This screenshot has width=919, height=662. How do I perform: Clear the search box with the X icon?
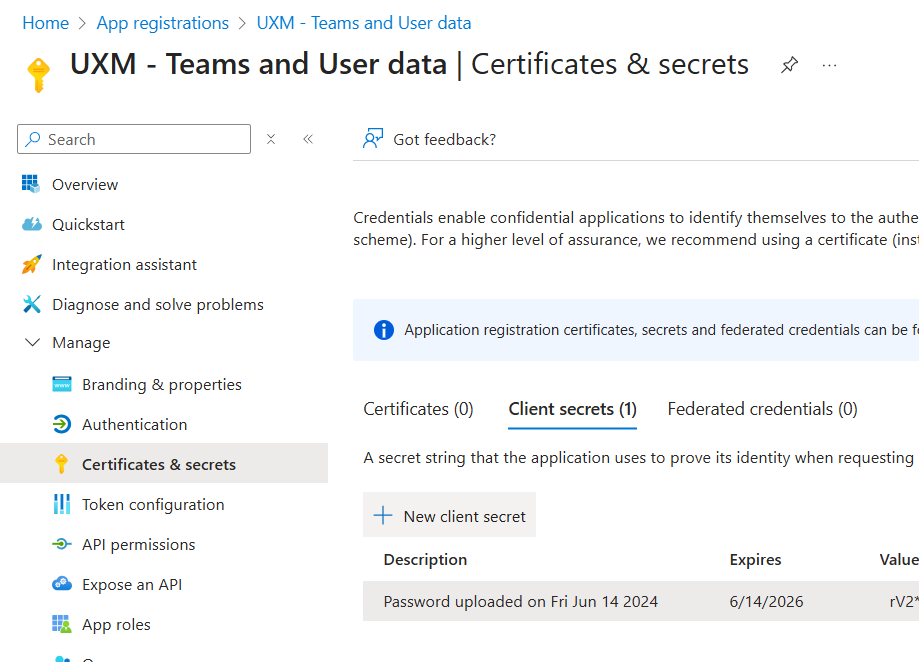[x=271, y=139]
